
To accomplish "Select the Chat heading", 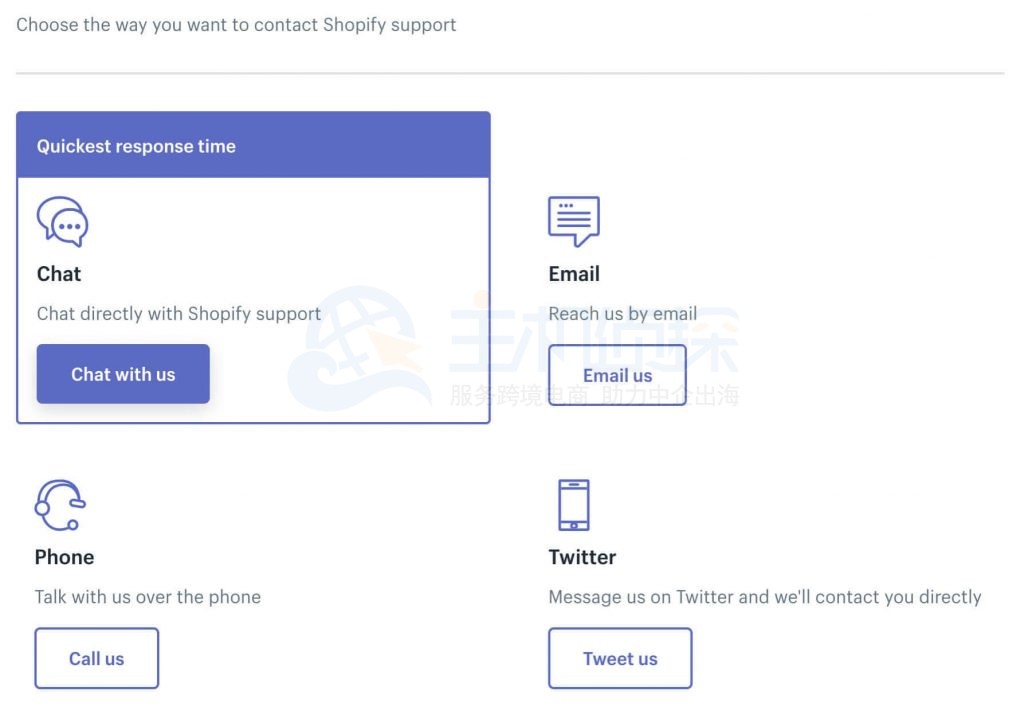I will click(59, 274).
